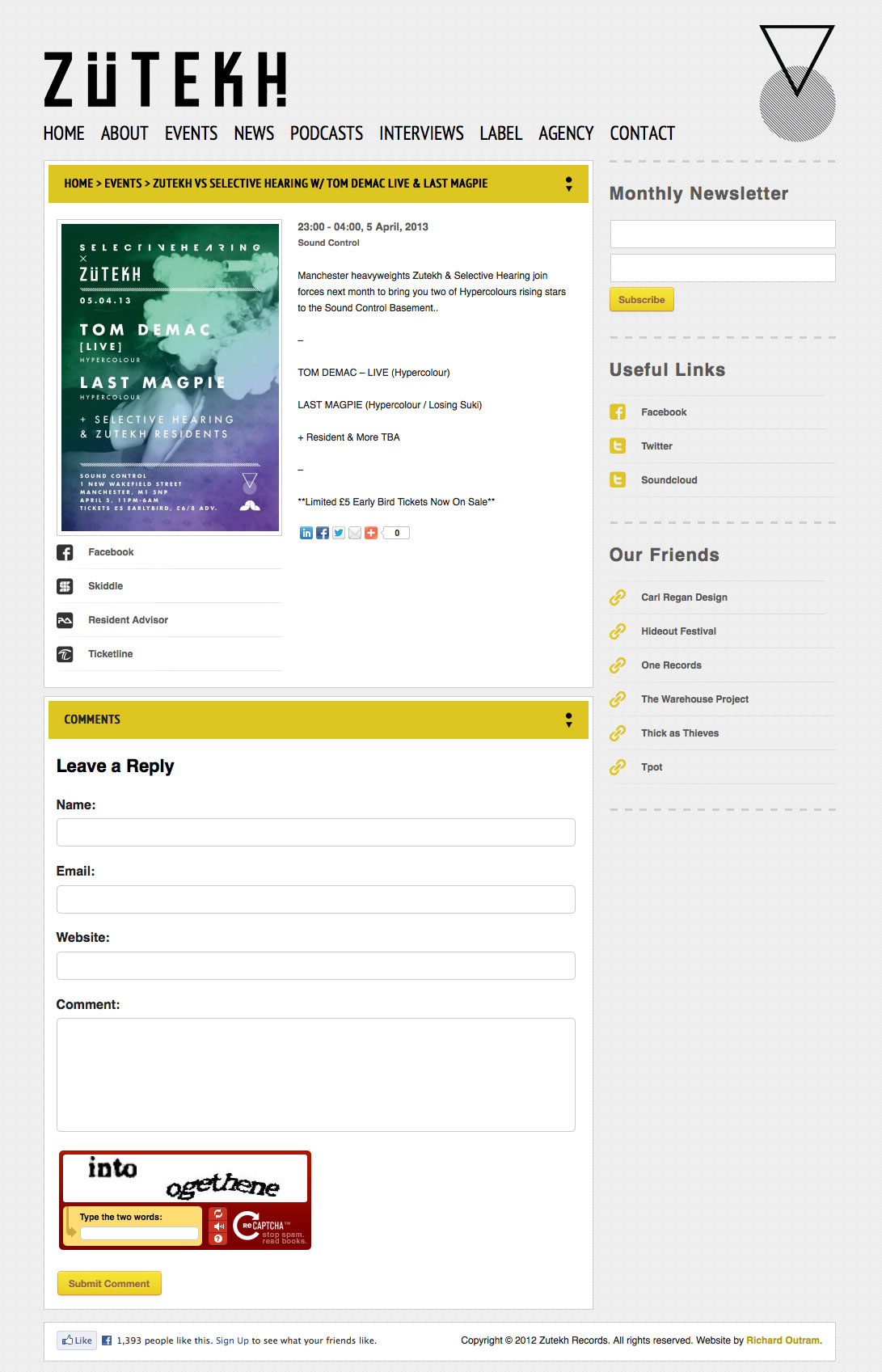Open the Label menu item
The height and width of the screenshot is (1372, 882).
tap(501, 133)
